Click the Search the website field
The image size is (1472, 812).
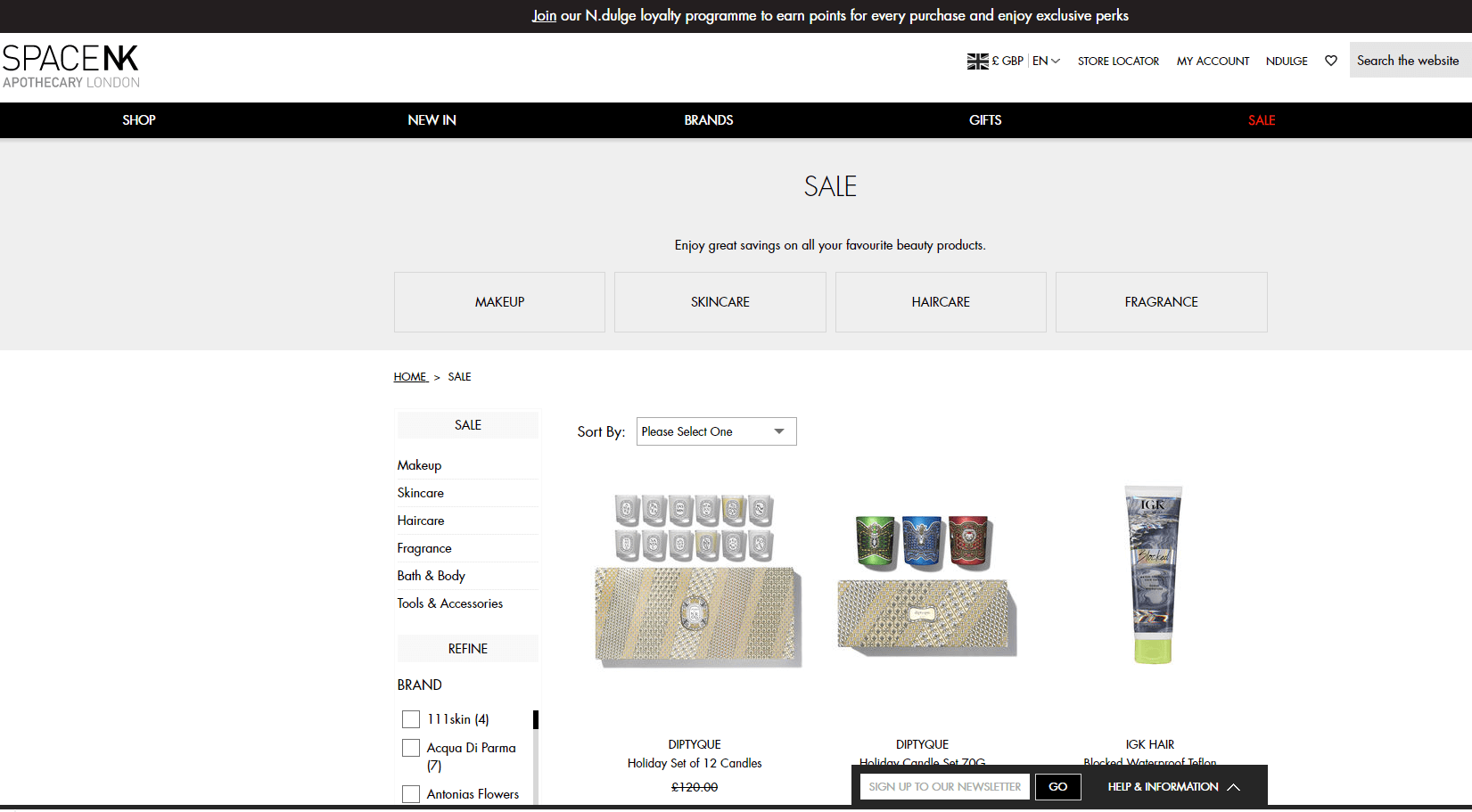1410,60
